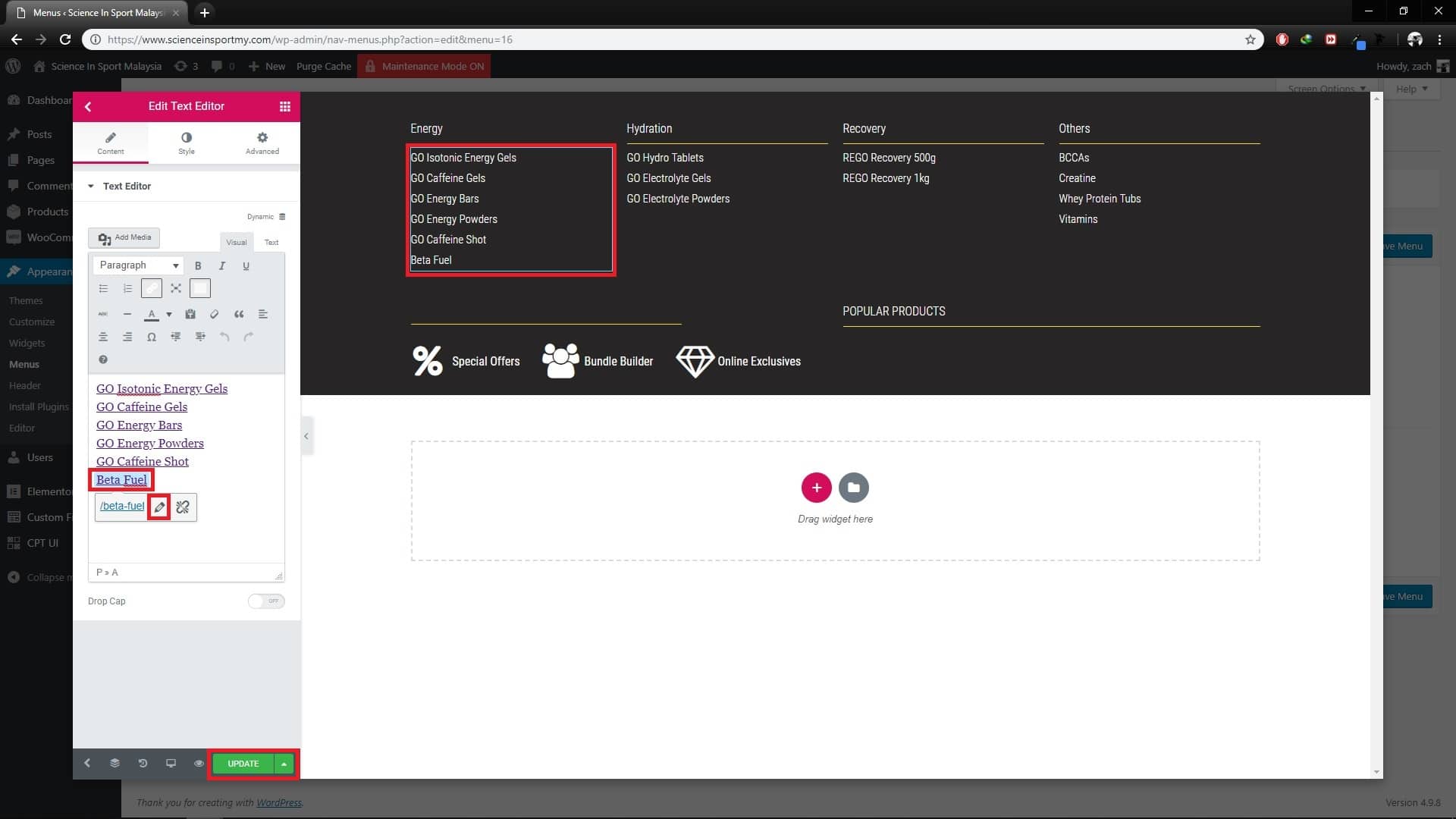Click the green UPDATE button
This screenshot has height=819, width=1456.
point(243,764)
